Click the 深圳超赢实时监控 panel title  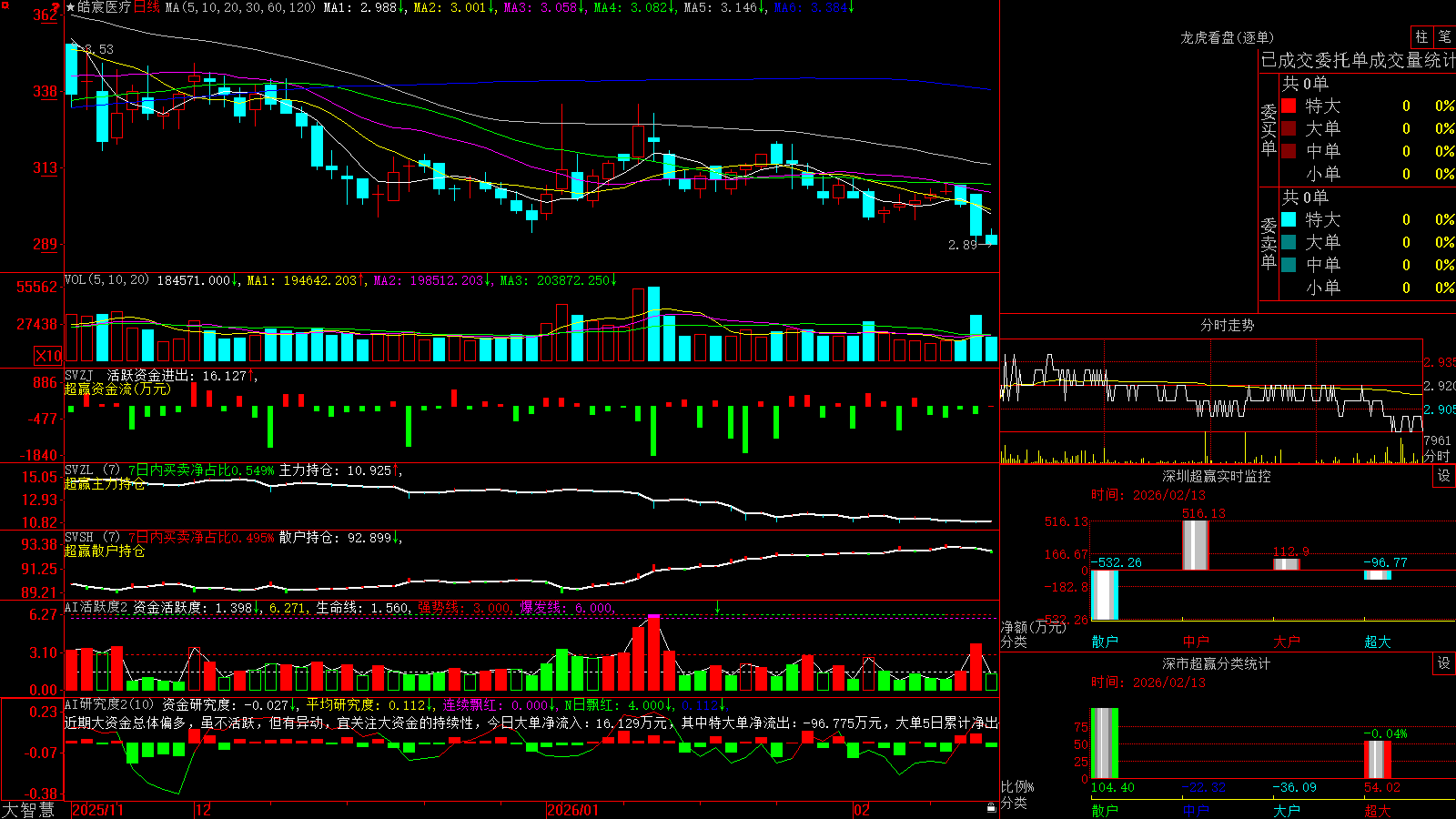pyautogui.click(x=1216, y=476)
